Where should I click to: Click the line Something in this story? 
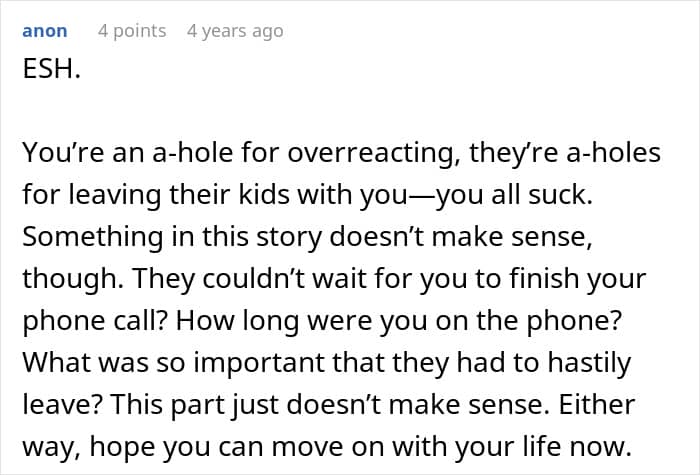308,237
